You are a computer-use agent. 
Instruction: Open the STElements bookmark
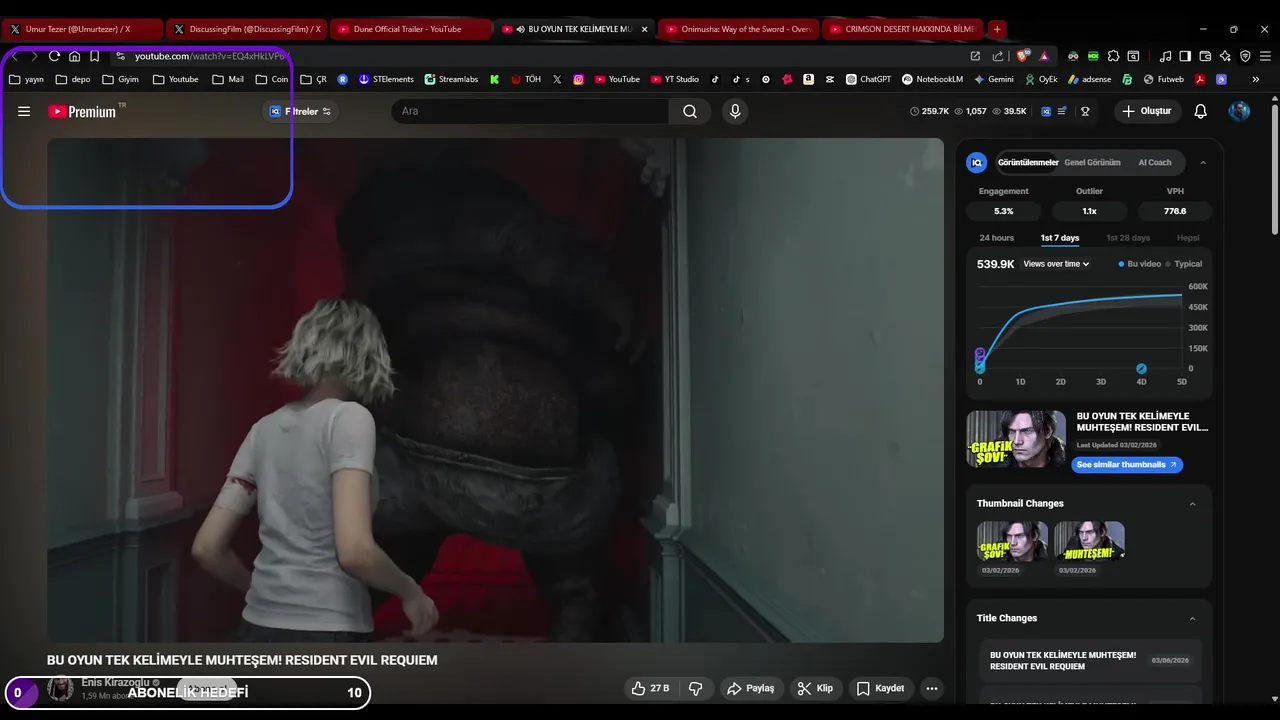click(x=386, y=79)
